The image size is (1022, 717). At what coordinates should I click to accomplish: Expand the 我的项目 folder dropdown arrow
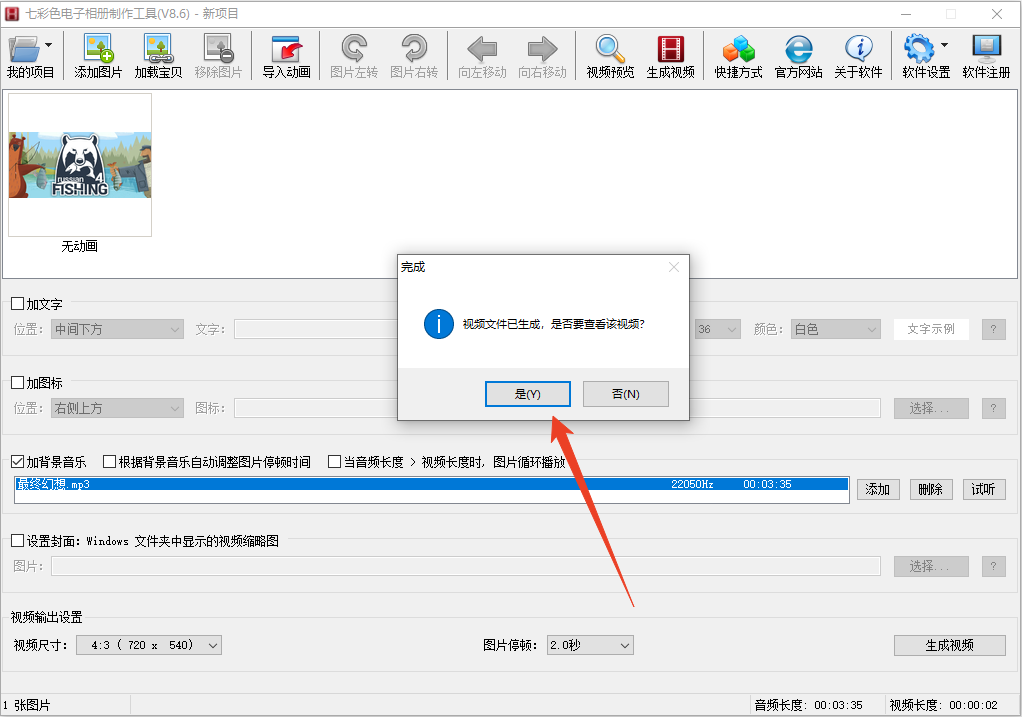[x=49, y=46]
